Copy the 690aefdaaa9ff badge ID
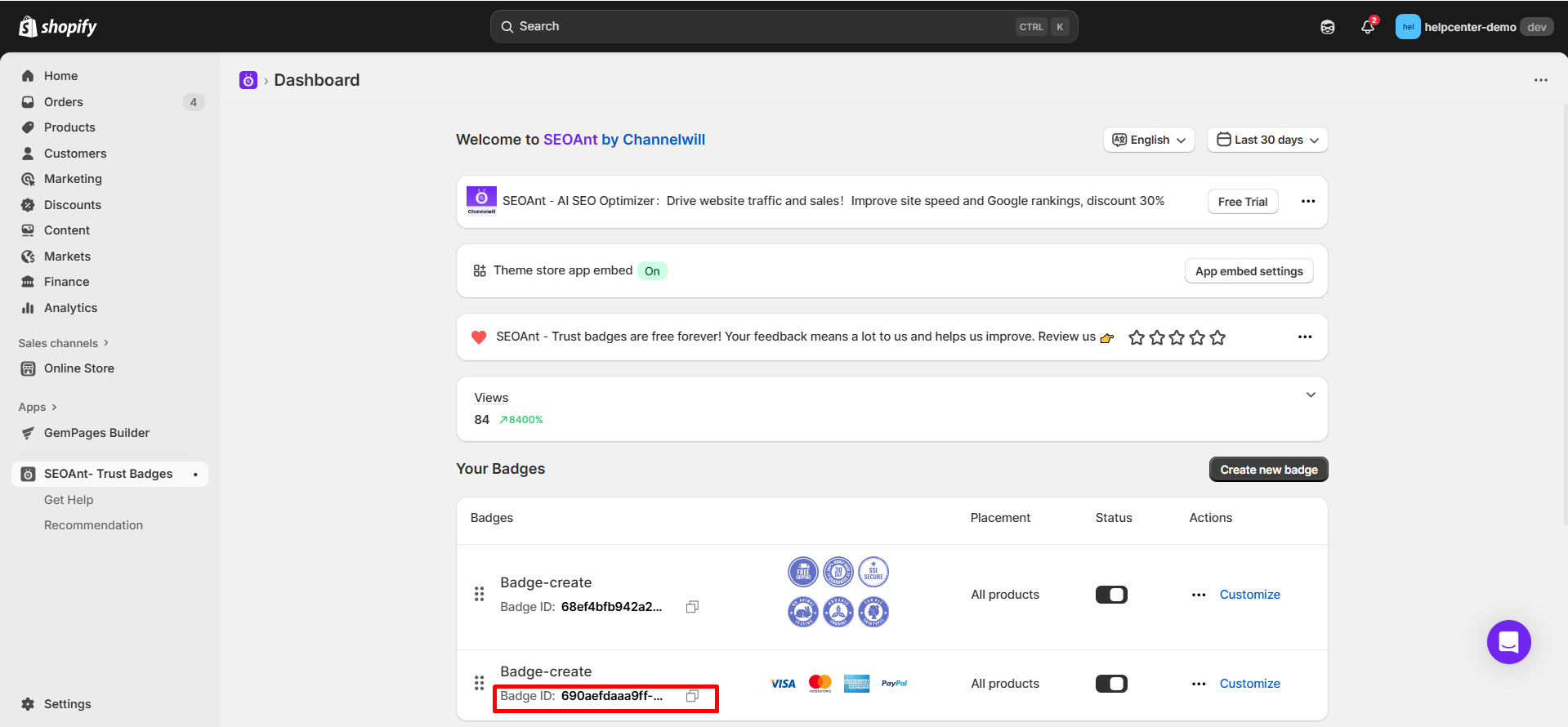 coord(692,696)
